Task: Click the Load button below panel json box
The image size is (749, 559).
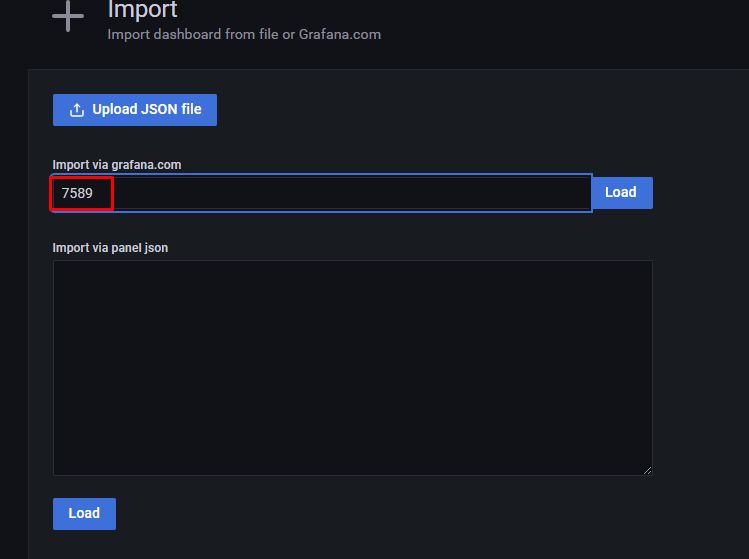Action: tap(84, 514)
